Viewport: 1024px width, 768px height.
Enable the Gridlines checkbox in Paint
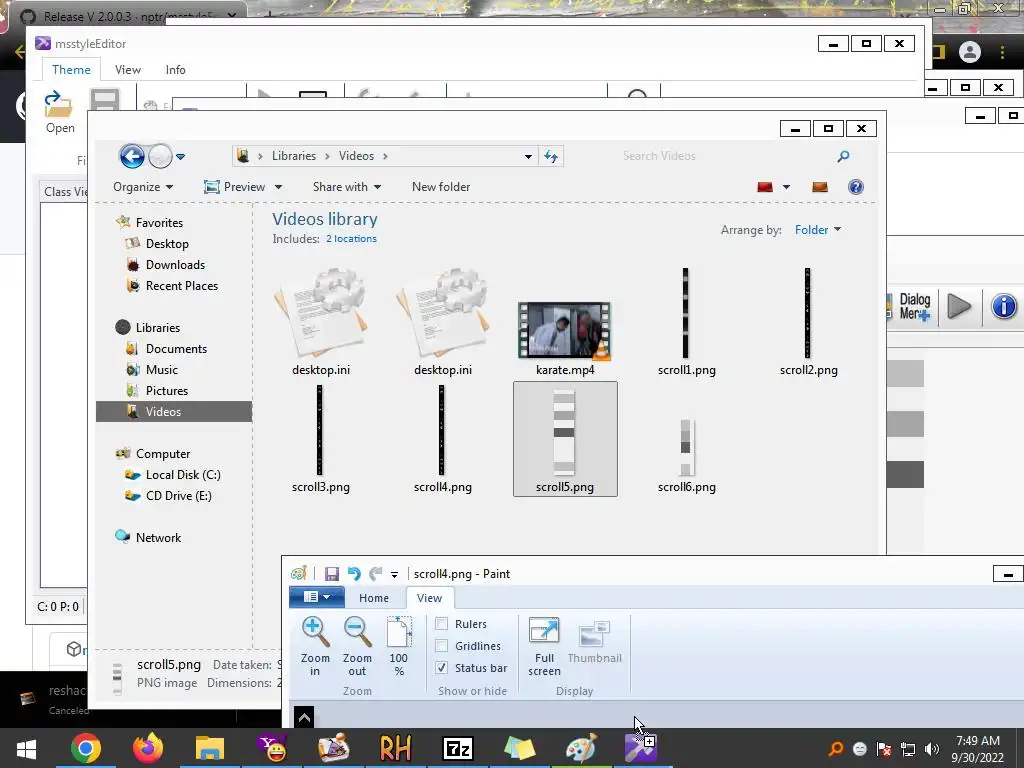[442, 646]
